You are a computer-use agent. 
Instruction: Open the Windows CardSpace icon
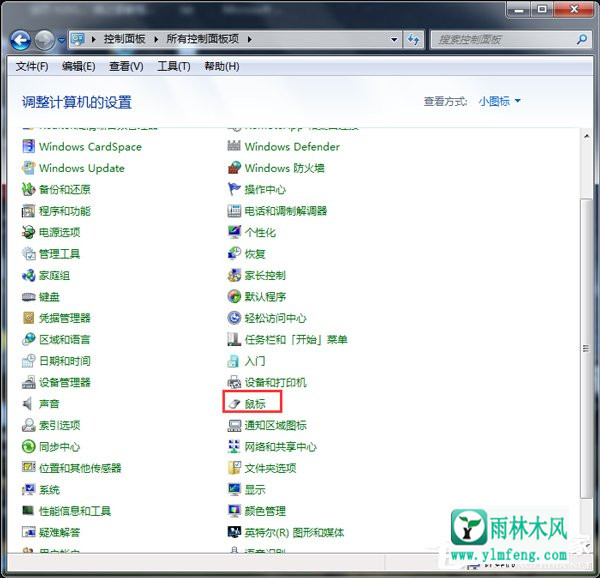(28, 147)
